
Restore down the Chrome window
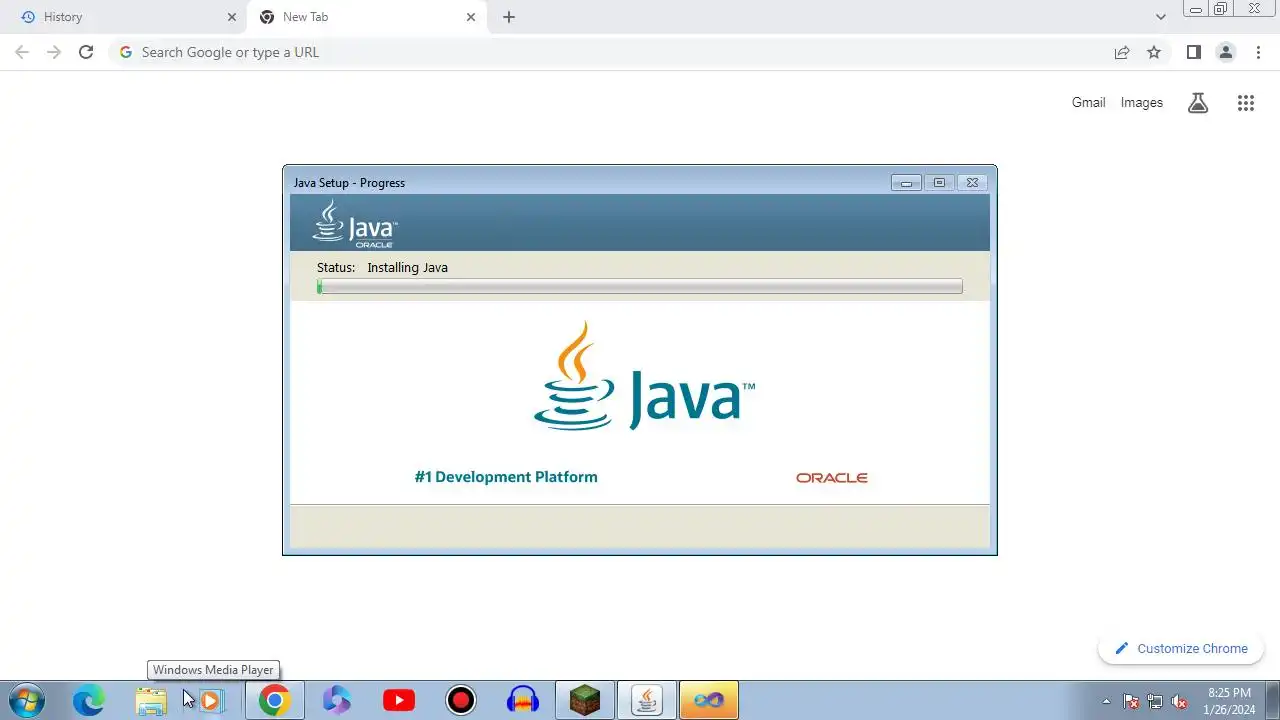pos(1221,9)
